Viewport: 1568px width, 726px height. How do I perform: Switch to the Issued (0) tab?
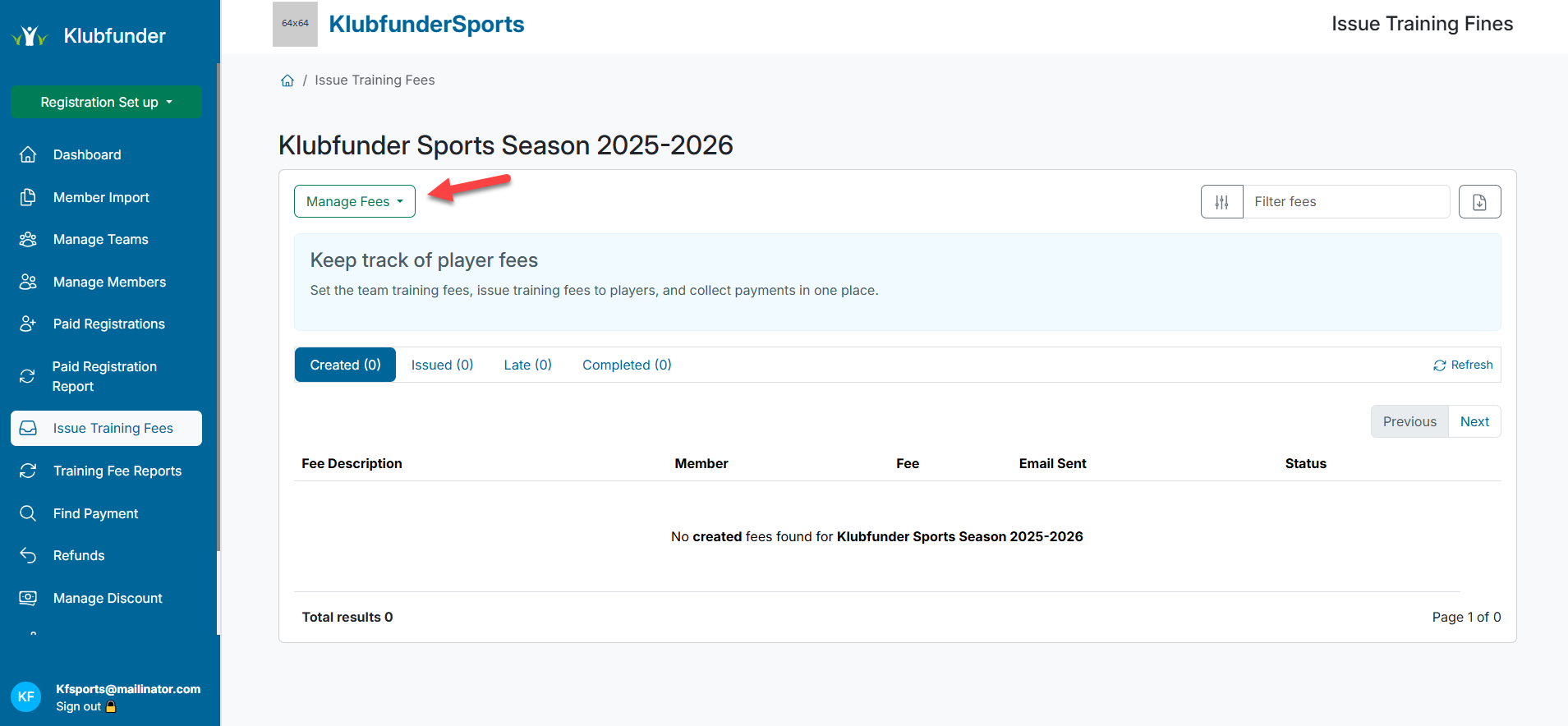click(442, 365)
